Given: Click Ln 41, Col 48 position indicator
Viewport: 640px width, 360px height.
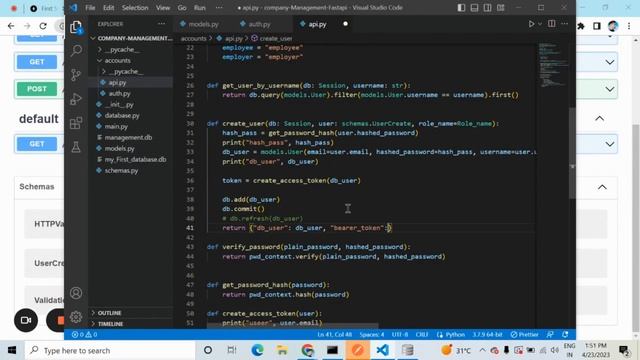Looking at the screenshot, I should point(335,335).
